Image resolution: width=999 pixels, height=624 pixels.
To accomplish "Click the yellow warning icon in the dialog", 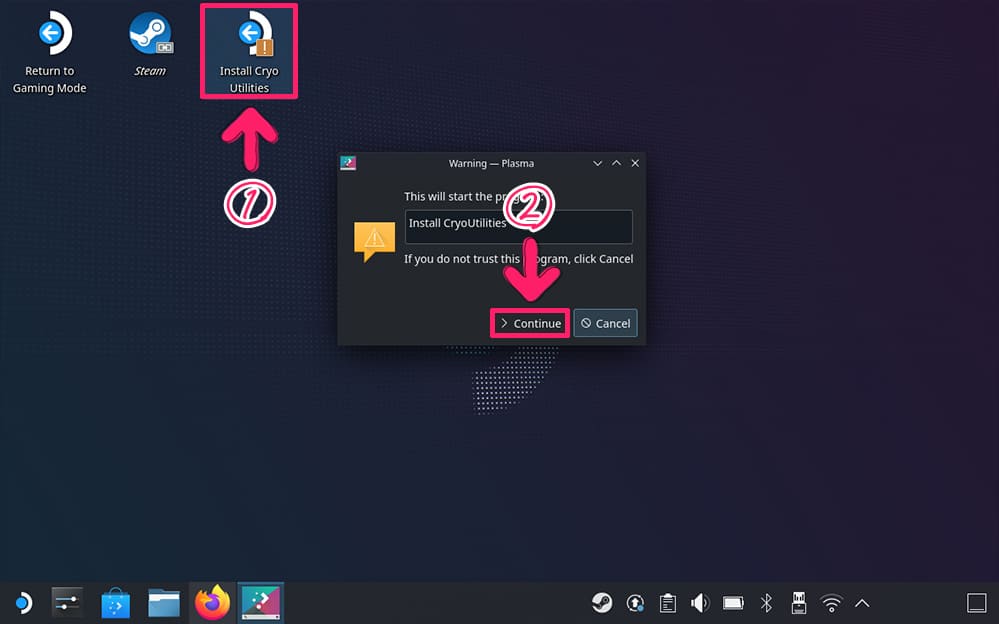I will (x=374, y=242).
